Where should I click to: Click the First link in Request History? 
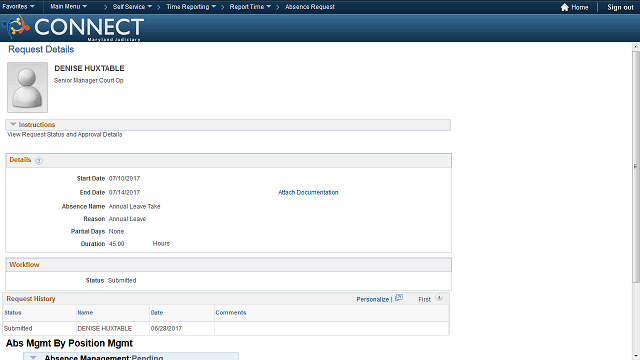pos(424,299)
